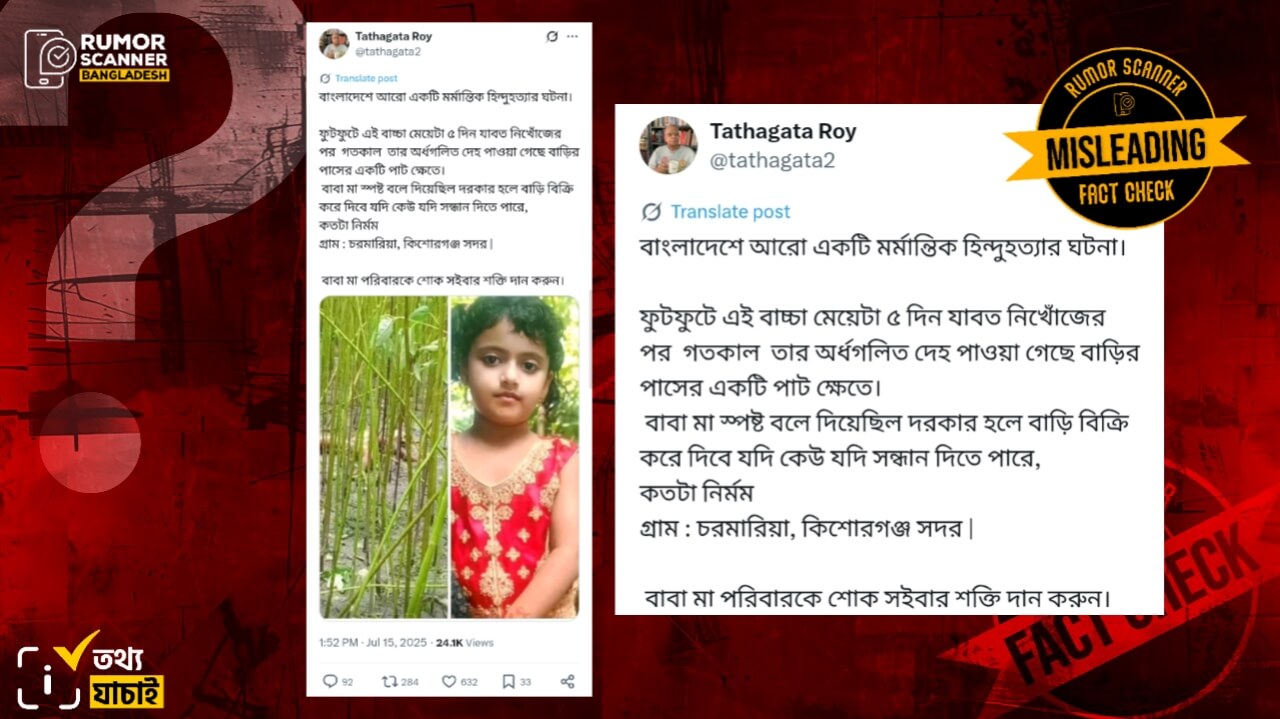
Task: Click the small profile avatar in tweet
Action: tap(334, 43)
